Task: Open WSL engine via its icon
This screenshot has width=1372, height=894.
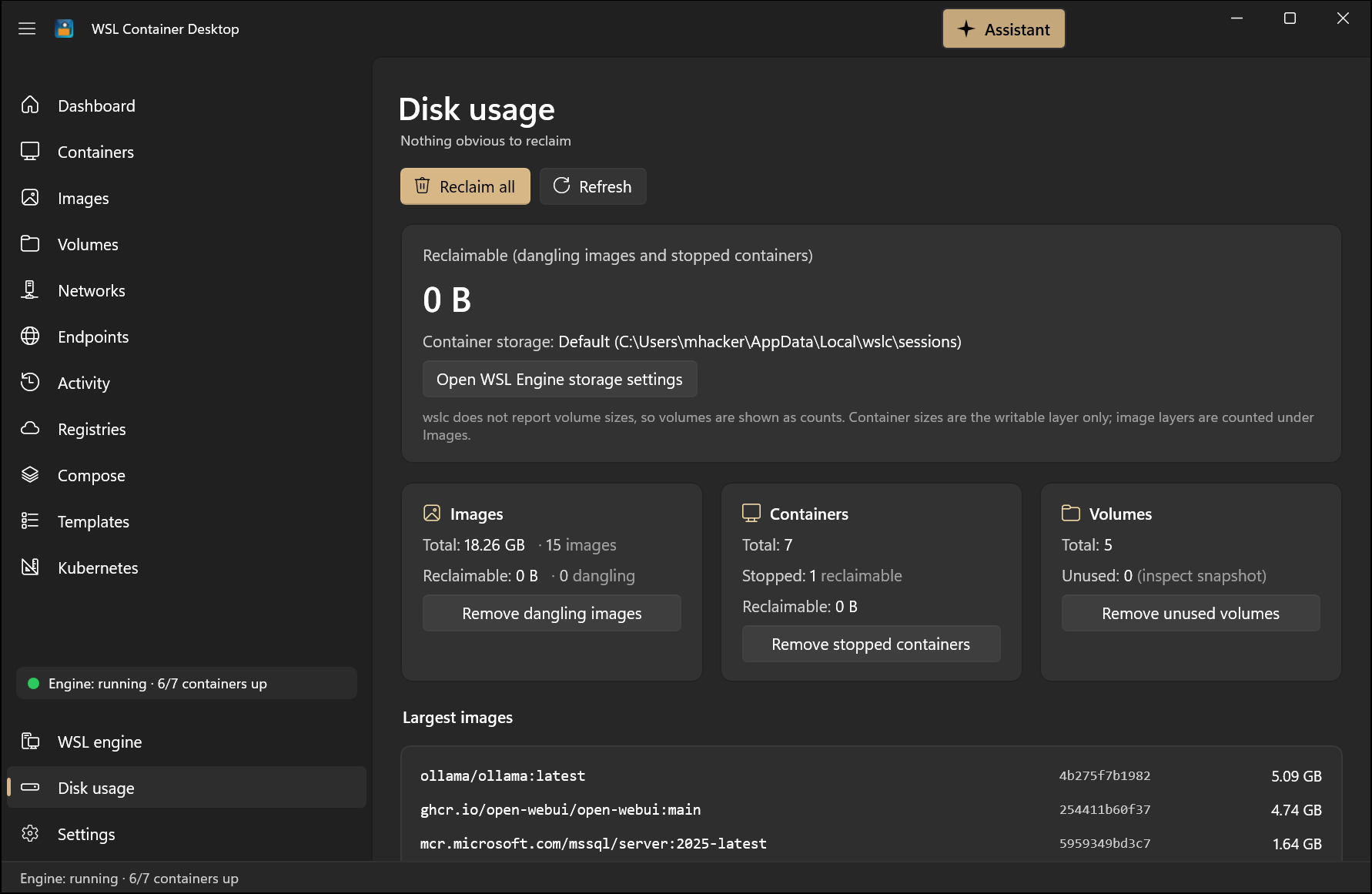Action: coord(30,741)
